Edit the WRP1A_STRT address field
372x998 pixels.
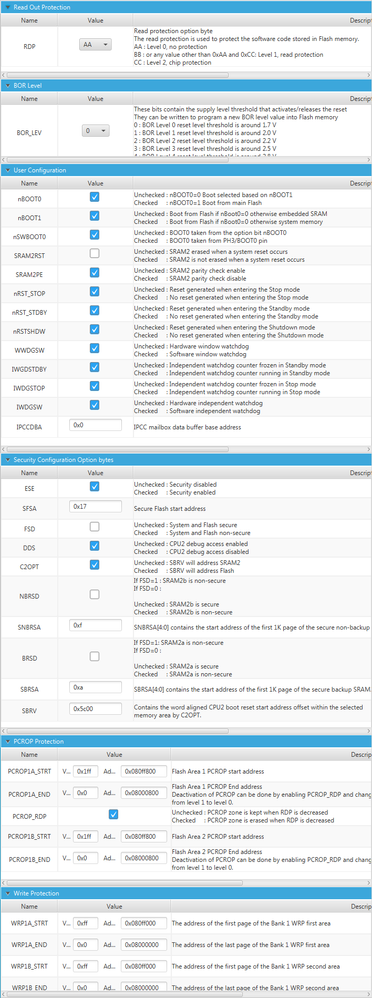144,922
